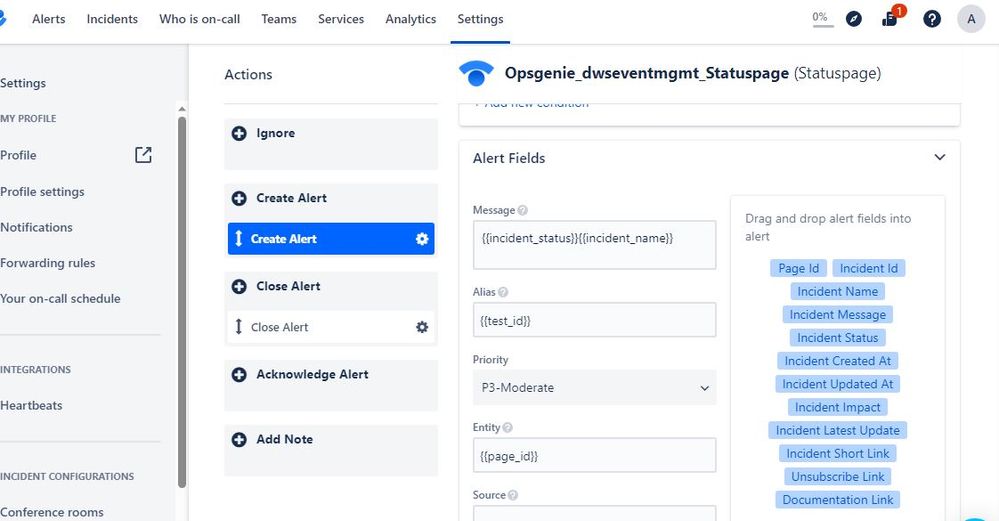Select the Close Alert rule row

tap(331, 327)
